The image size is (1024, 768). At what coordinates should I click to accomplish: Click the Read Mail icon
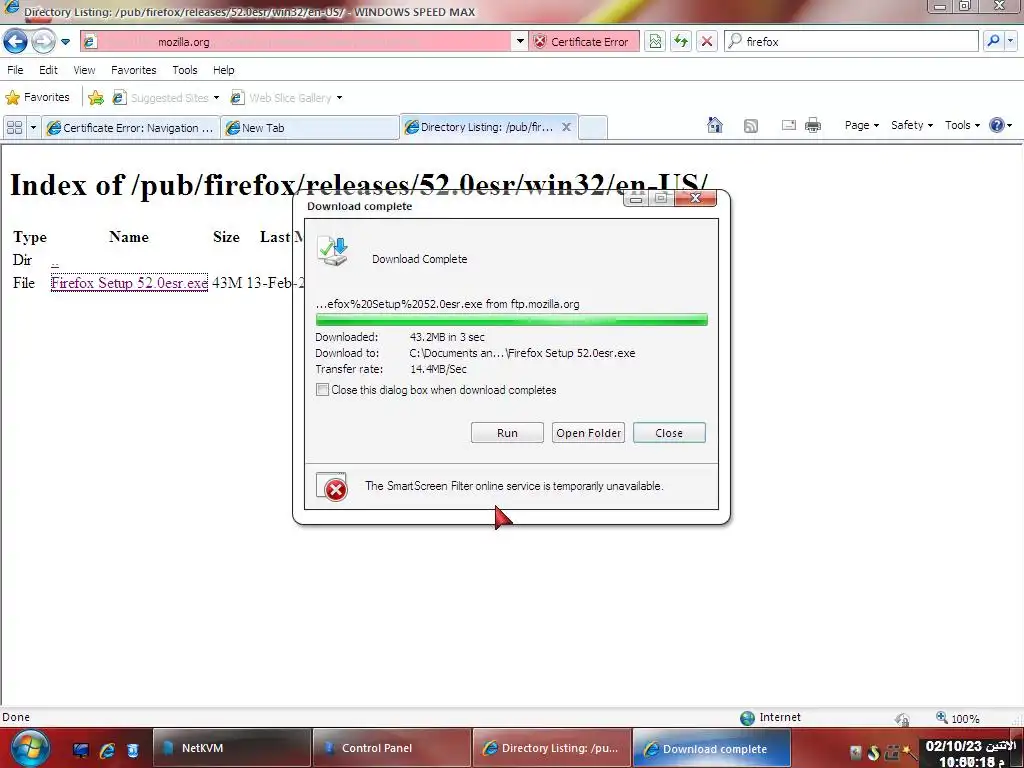coord(789,125)
